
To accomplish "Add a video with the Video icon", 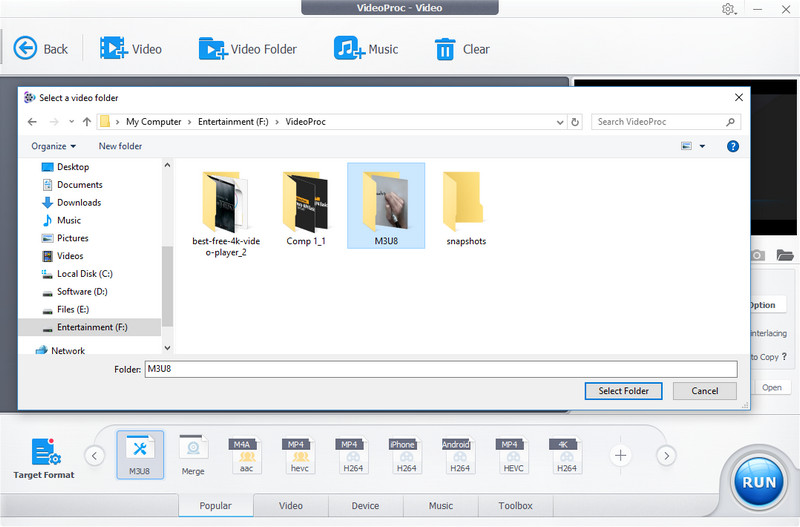I will pyautogui.click(x=113, y=48).
